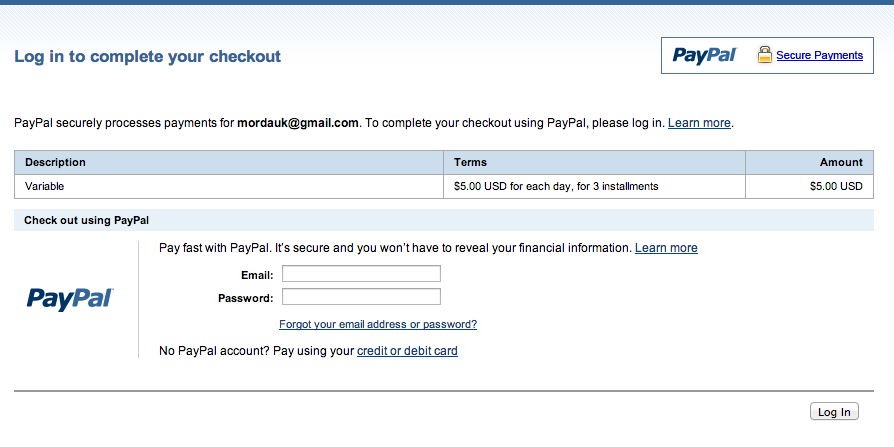
Task: Select the $5.00 USD amount cell
Action: (809, 186)
